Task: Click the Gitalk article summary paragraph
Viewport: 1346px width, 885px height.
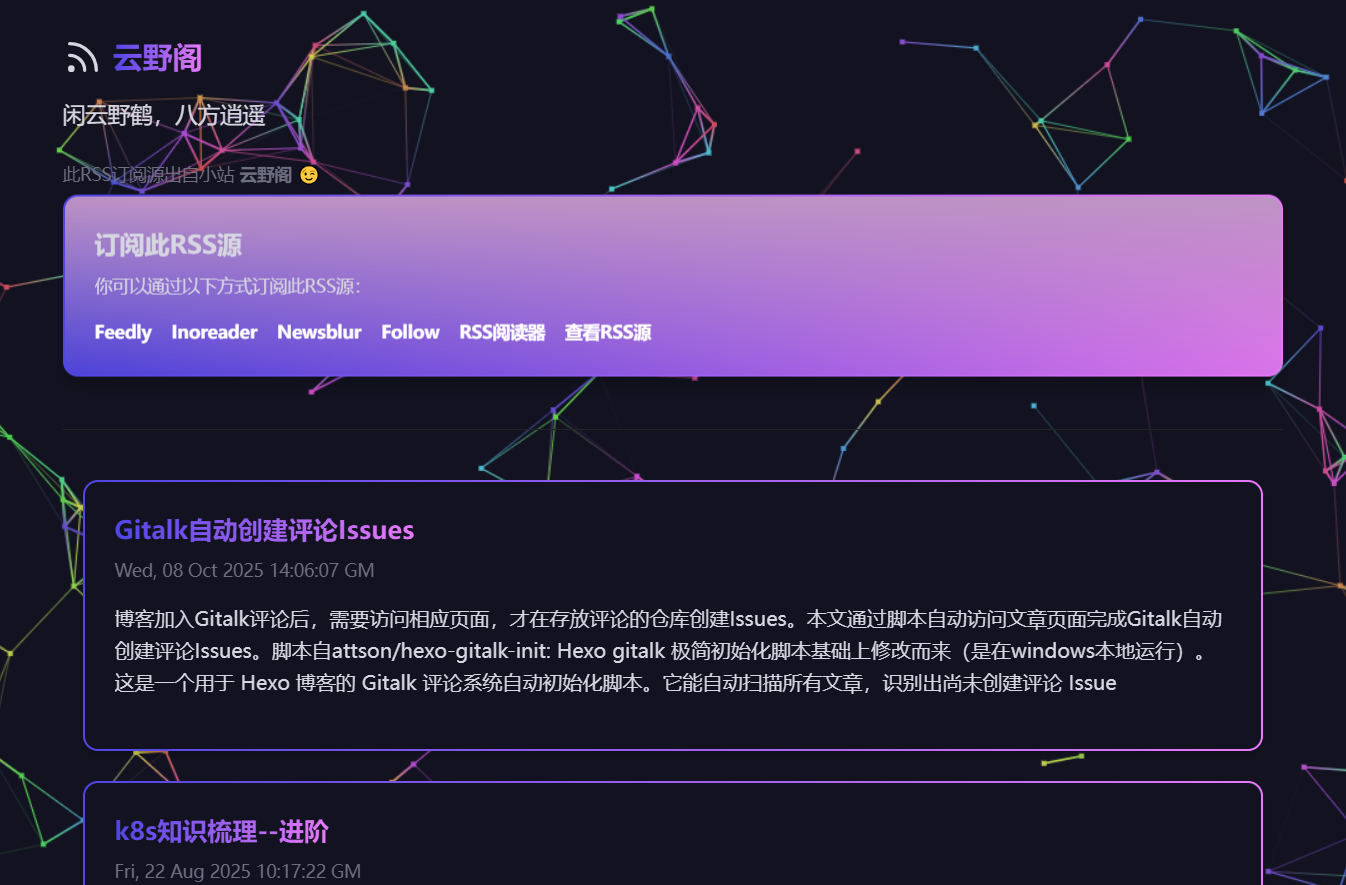Action: tap(668, 651)
